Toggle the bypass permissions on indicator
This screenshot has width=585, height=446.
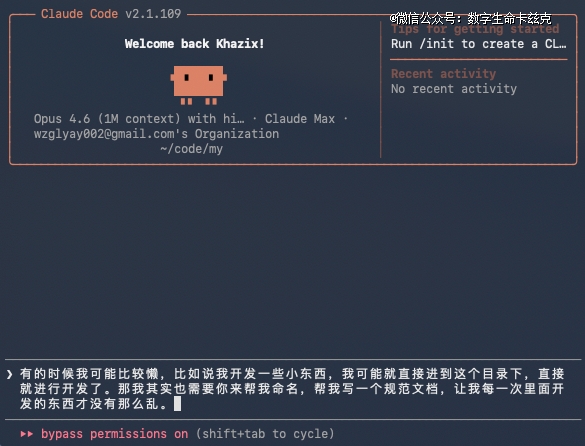pyautogui.click(x=115, y=434)
